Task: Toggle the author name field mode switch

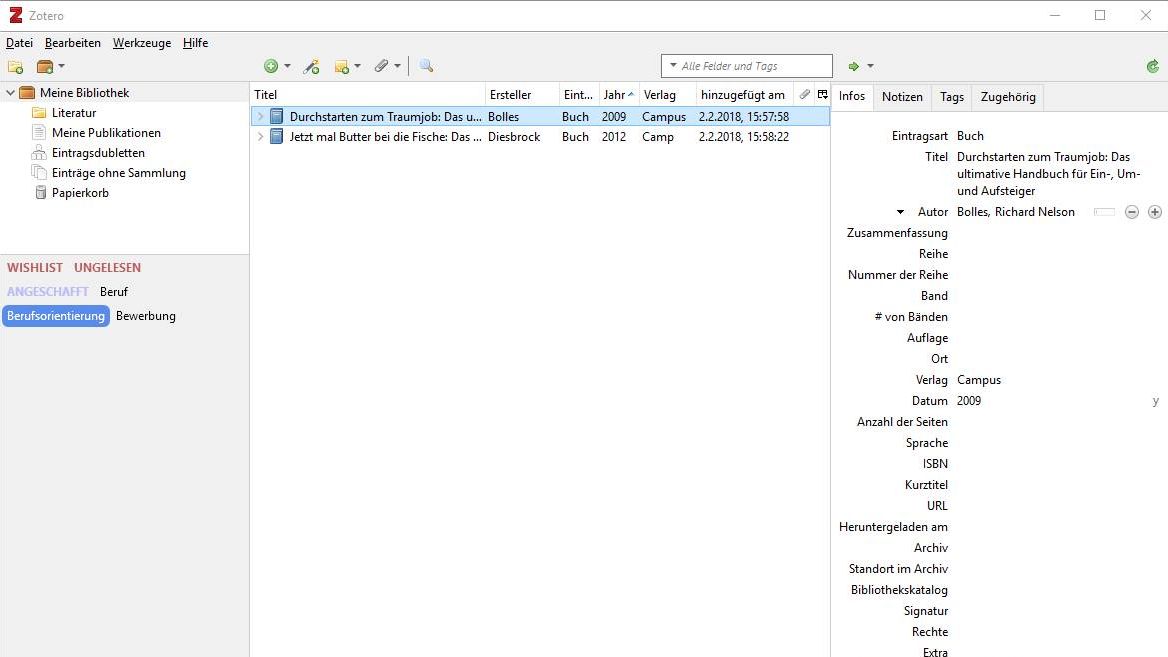Action: coord(1104,212)
